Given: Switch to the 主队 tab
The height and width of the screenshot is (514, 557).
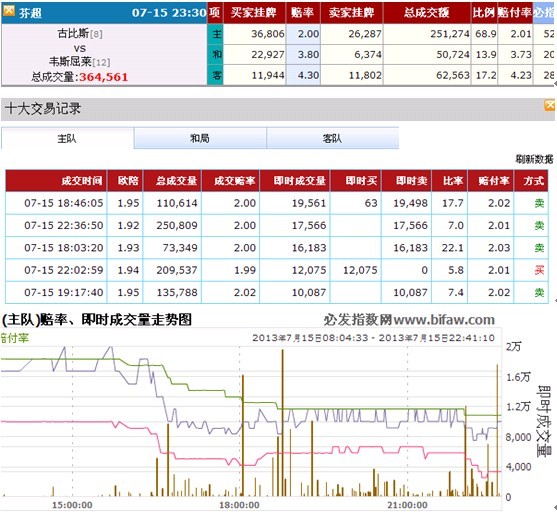Looking at the screenshot, I should [67, 138].
